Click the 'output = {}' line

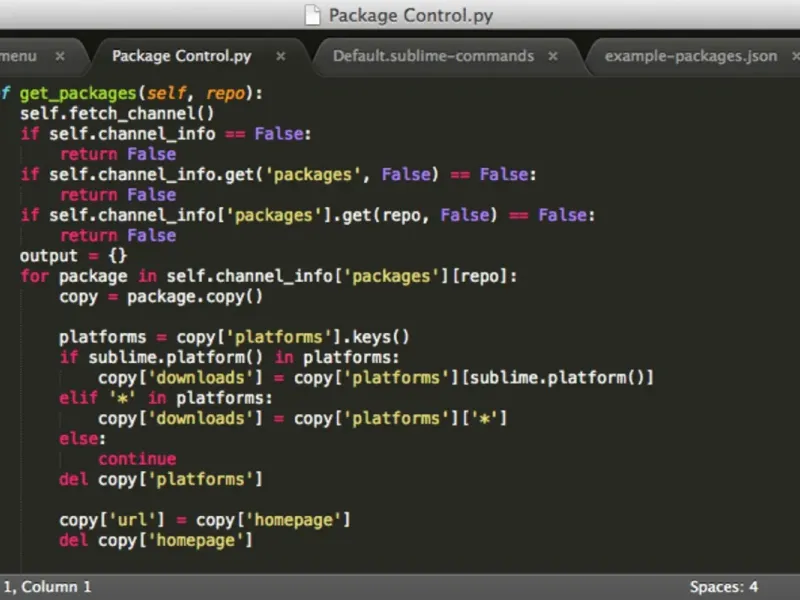(x=73, y=256)
